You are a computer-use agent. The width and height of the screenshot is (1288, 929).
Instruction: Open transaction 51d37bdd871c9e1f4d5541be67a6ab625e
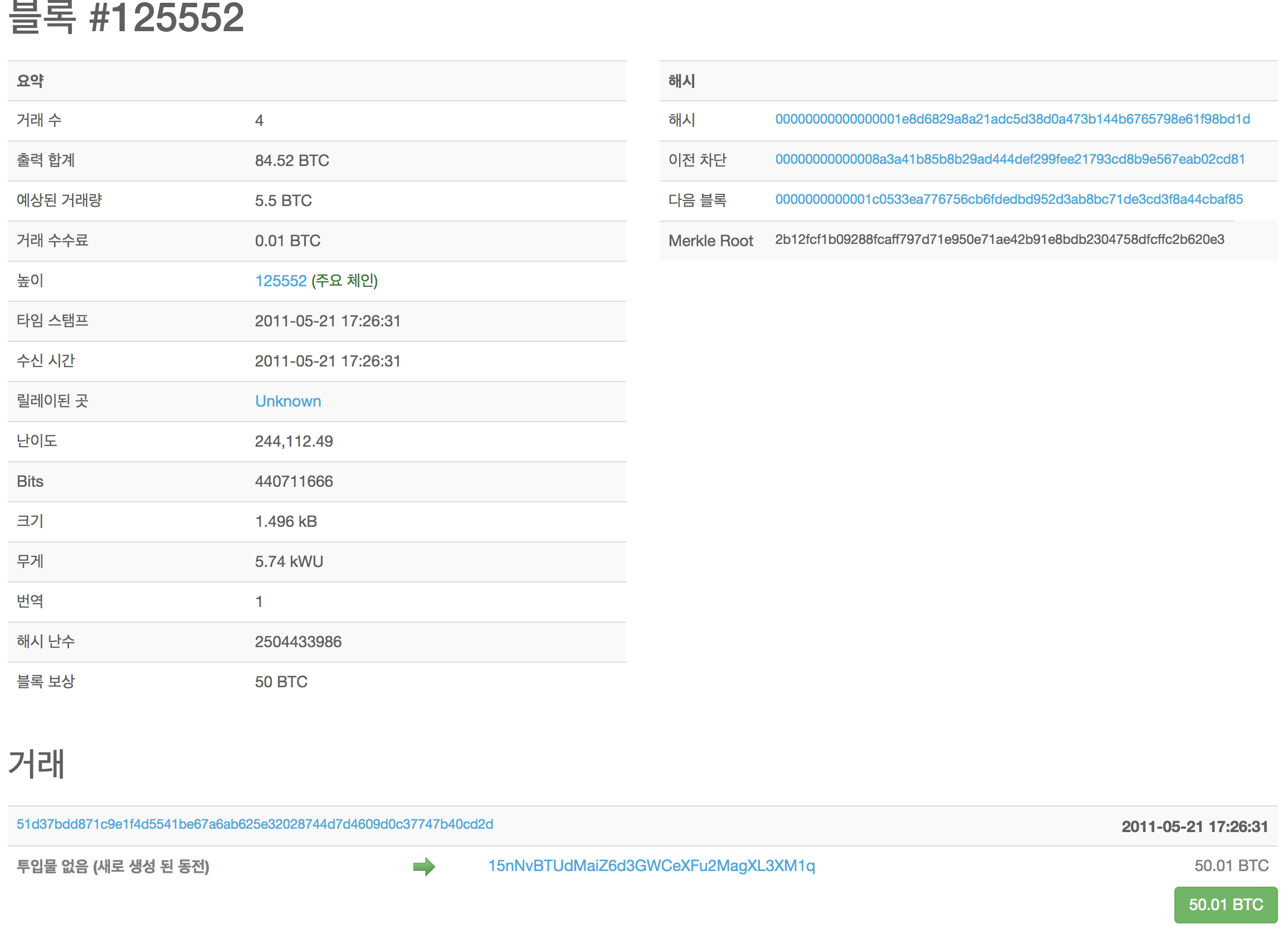click(x=255, y=824)
